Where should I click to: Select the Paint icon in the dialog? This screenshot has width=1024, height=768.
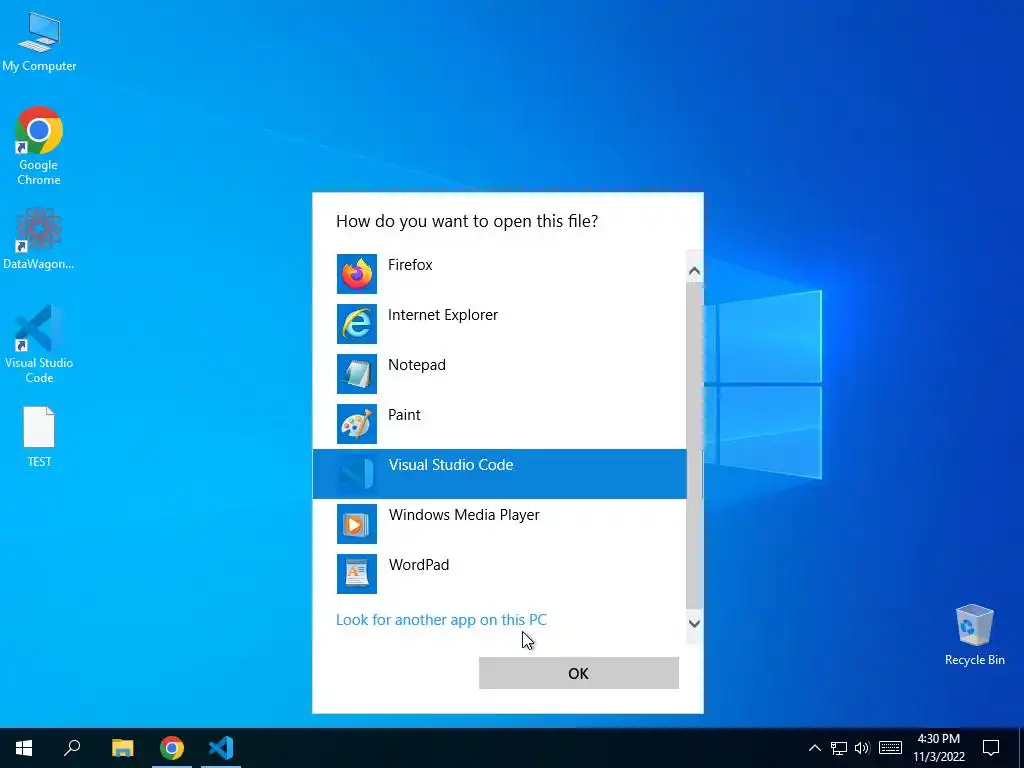357,424
